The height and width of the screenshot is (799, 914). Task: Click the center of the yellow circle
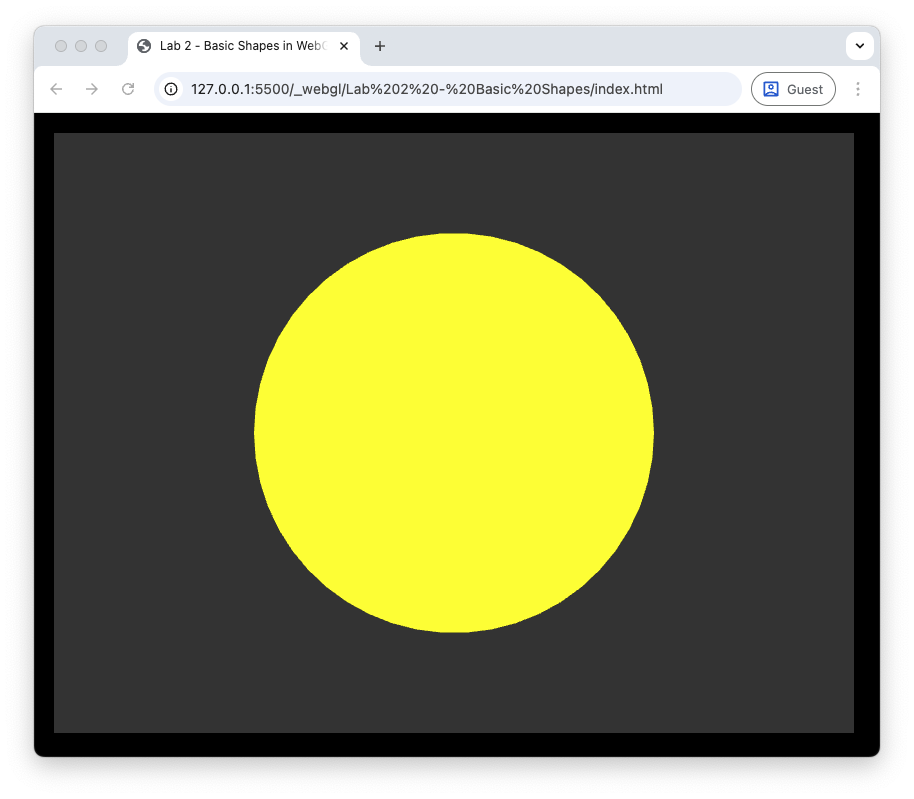[x=454, y=433]
